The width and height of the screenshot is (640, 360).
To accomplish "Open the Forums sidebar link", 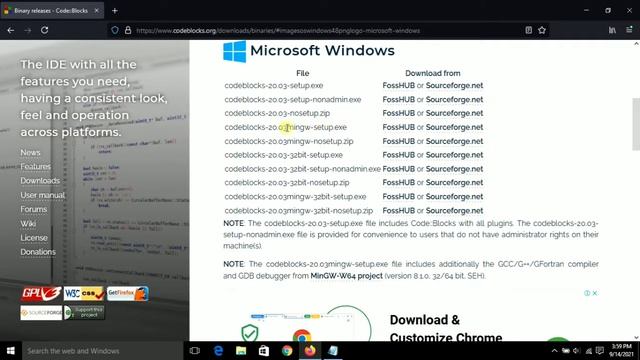I will pos(34,209).
